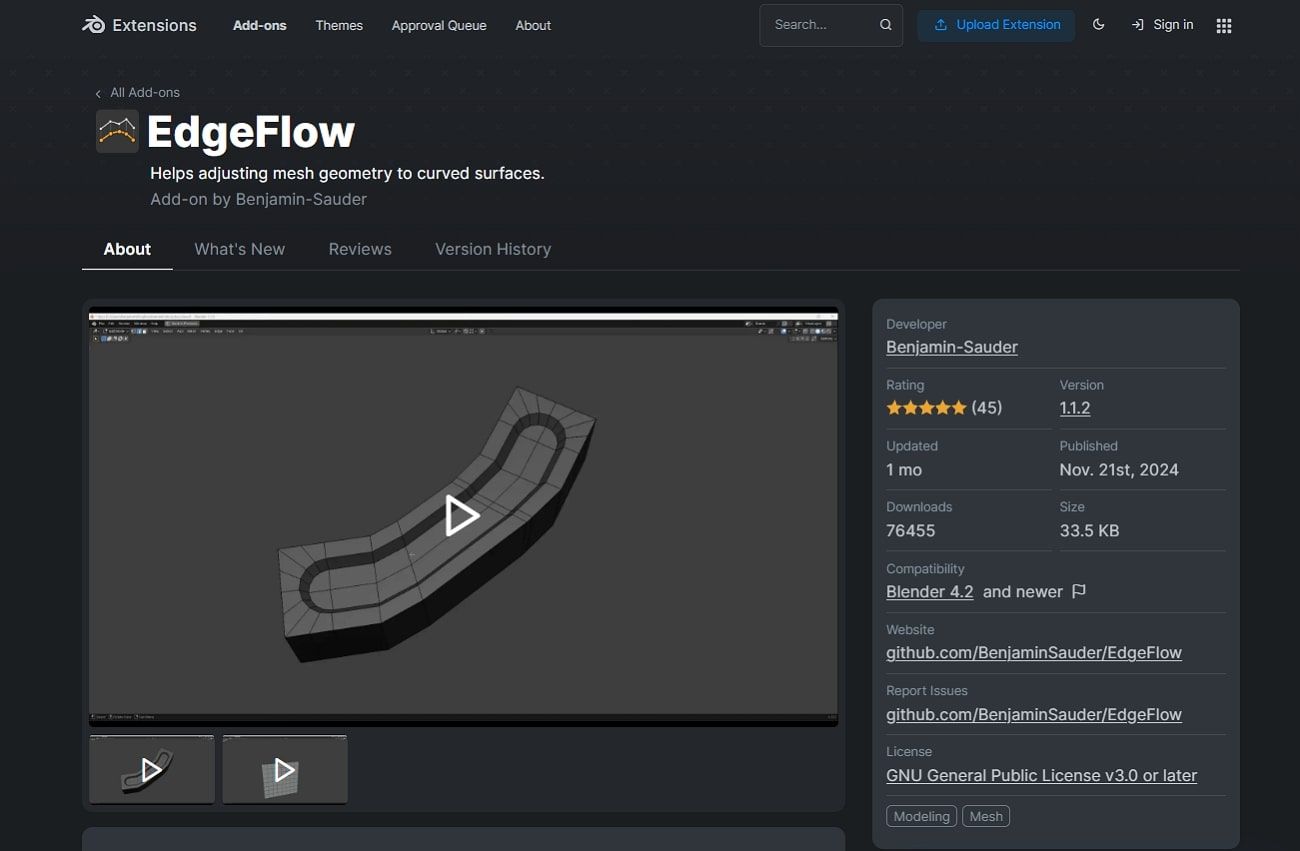1300x851 pixels.
Task: Select the first video thumbnail
Action: (x=152, y=769)
